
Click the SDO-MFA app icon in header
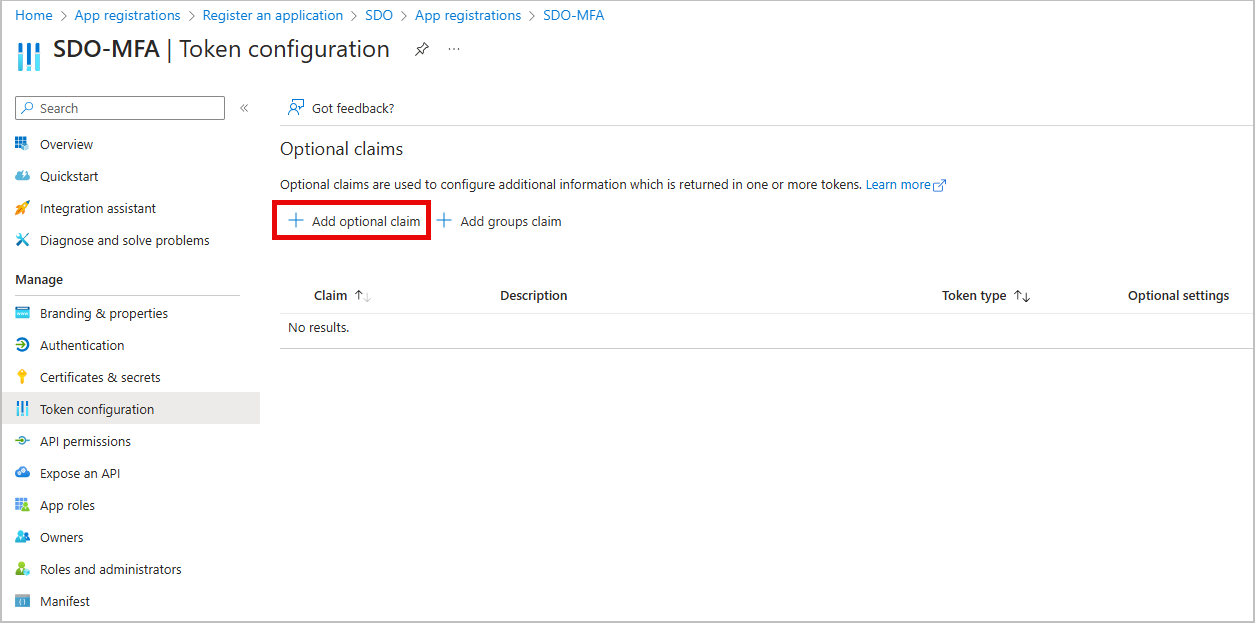click(x=29, y=56)
